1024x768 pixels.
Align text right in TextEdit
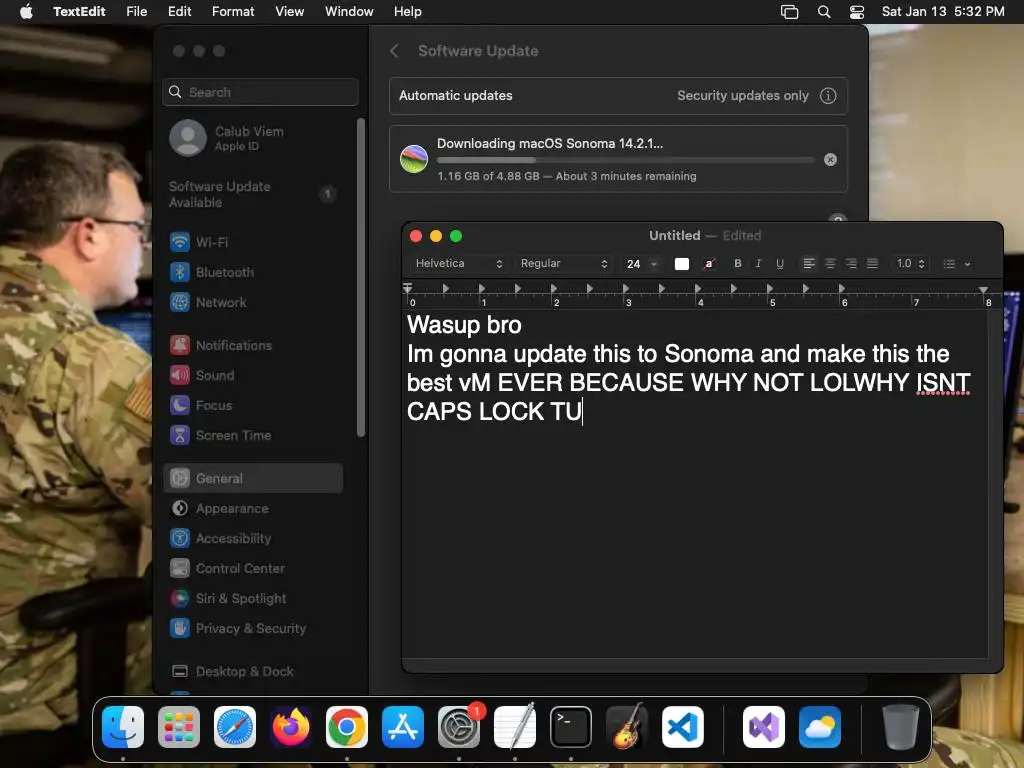click(x=851, y=263)
